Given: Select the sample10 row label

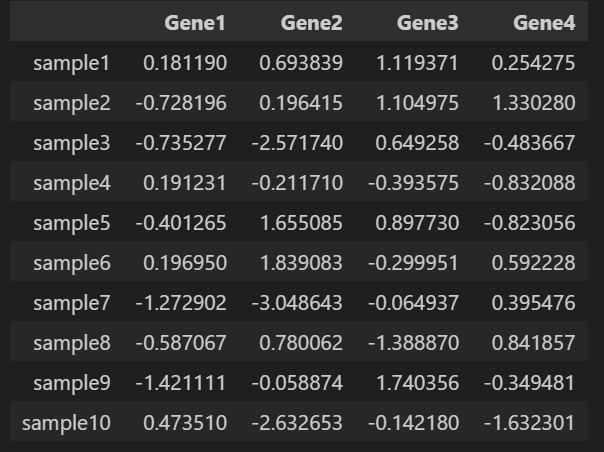Looking at the screenshot, I should click(66, 423).
